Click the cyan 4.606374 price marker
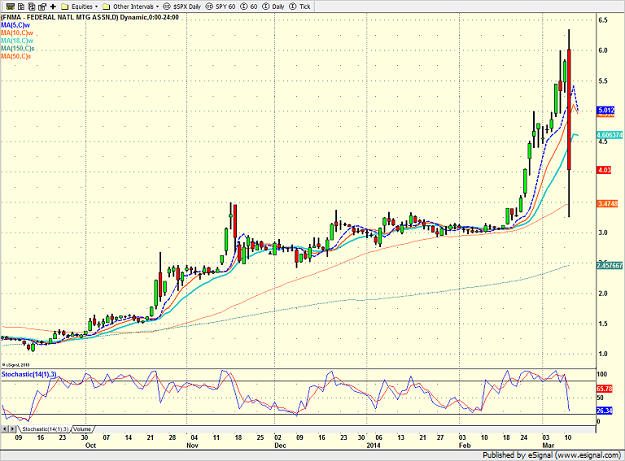625x461 pixels. (x=610, y=135)
